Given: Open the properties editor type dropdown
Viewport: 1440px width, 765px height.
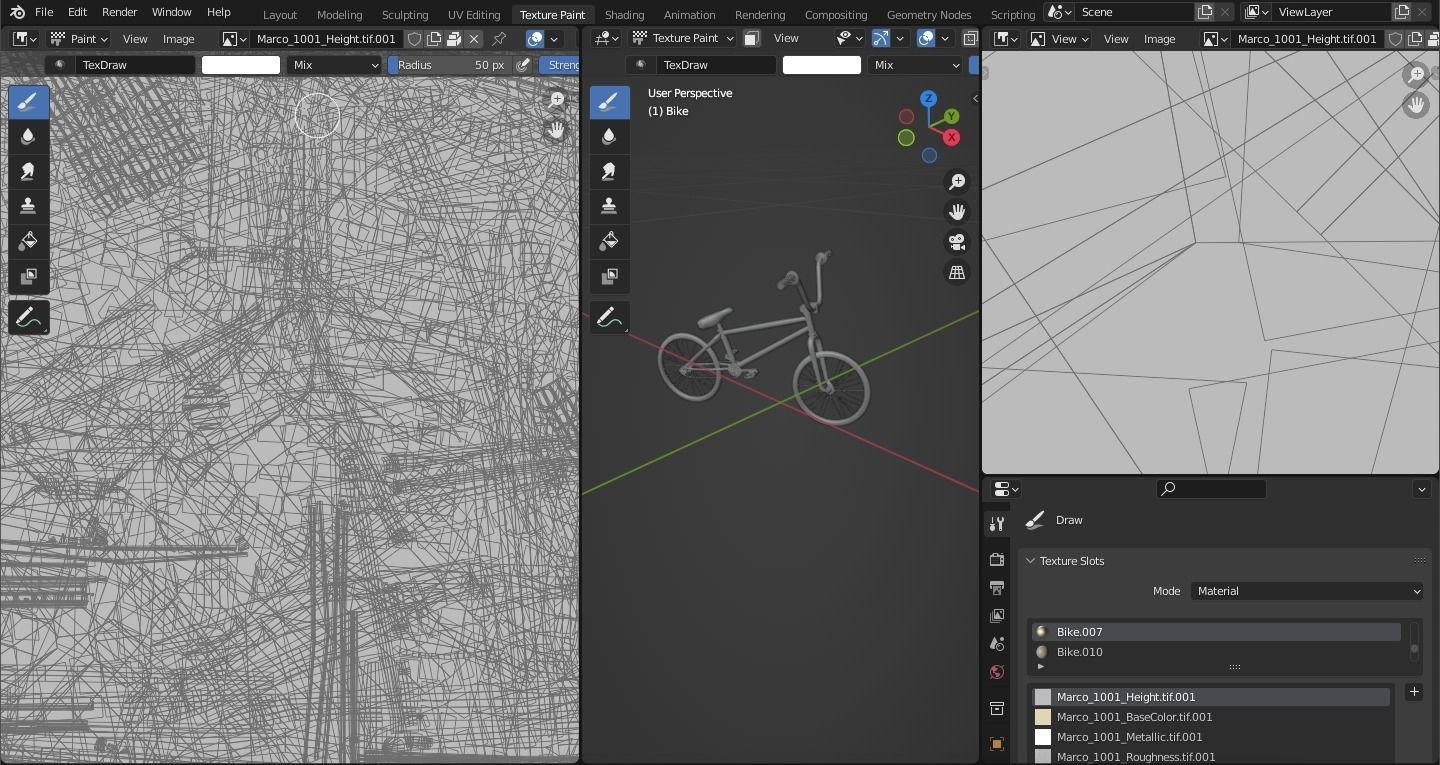Looking at the screenshot, I should (x=1006, y=489).
